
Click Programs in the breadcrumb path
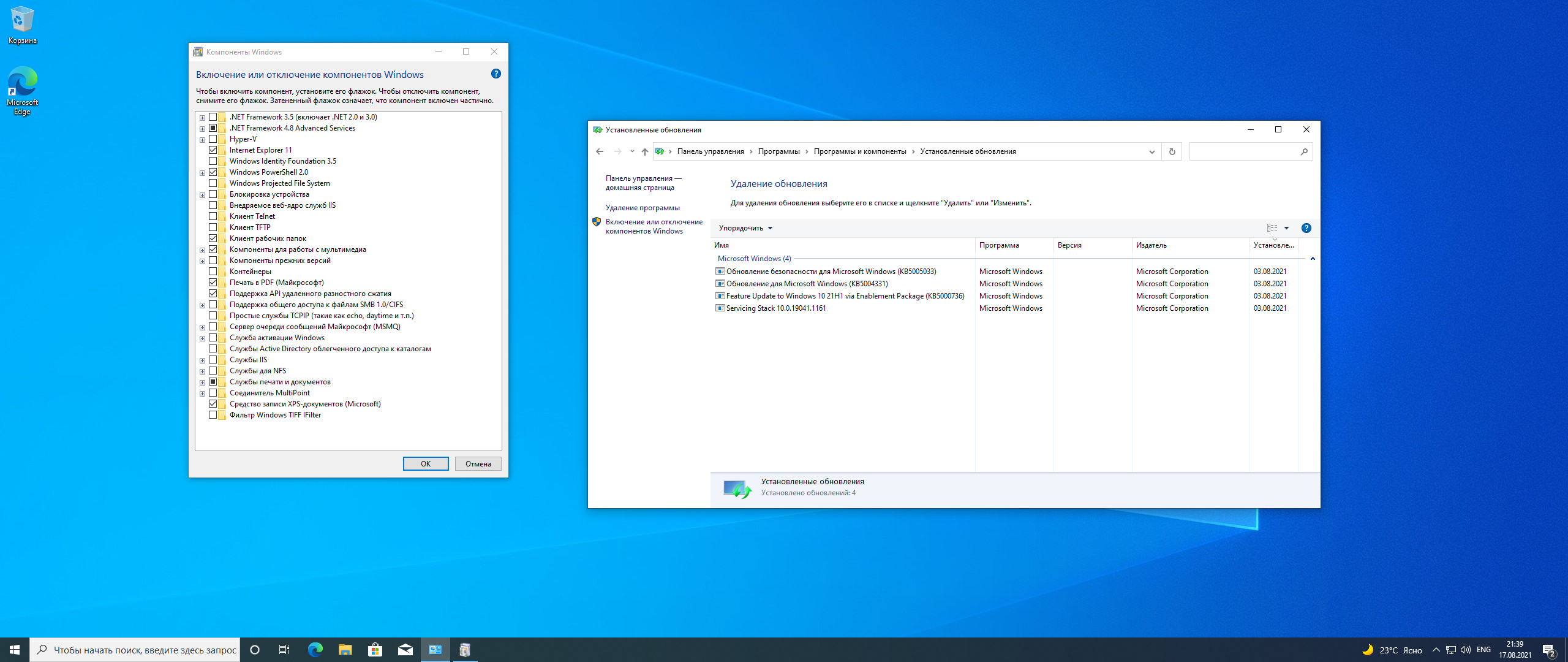click(x=778, y=151)
